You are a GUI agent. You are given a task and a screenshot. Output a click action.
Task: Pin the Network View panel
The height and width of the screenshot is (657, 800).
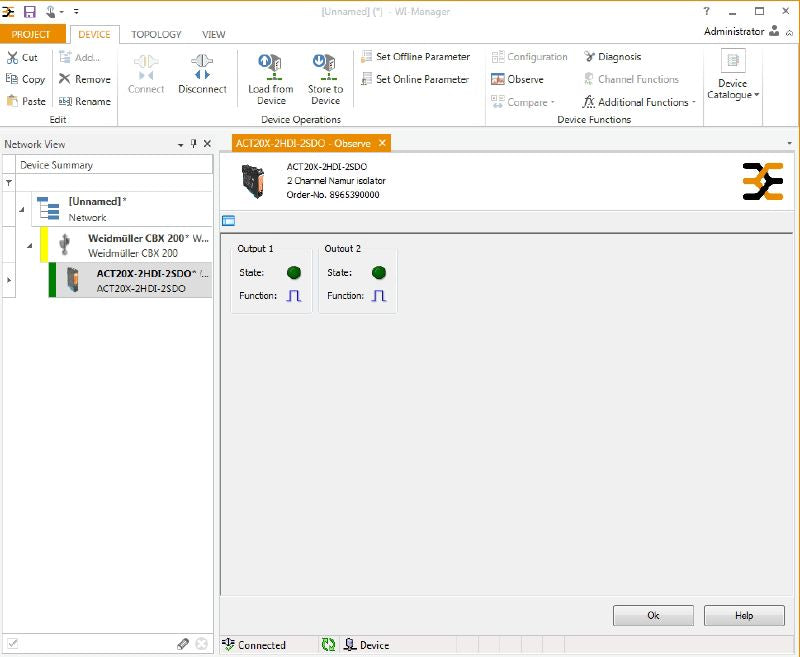(x=194, y=144)
